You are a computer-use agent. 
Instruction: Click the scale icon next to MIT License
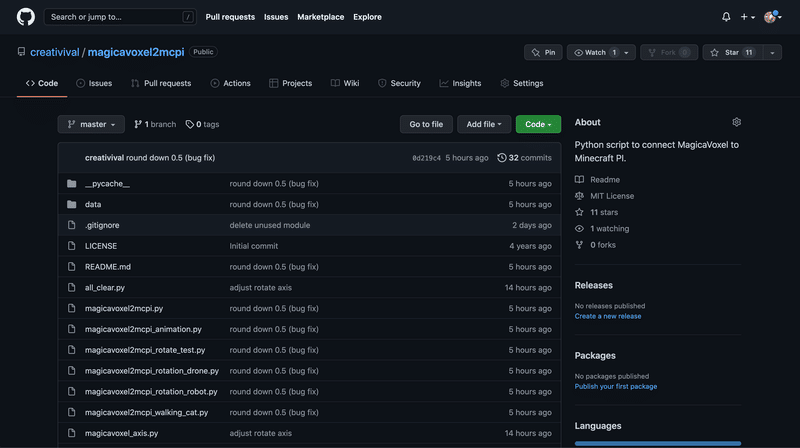(579, 196)
